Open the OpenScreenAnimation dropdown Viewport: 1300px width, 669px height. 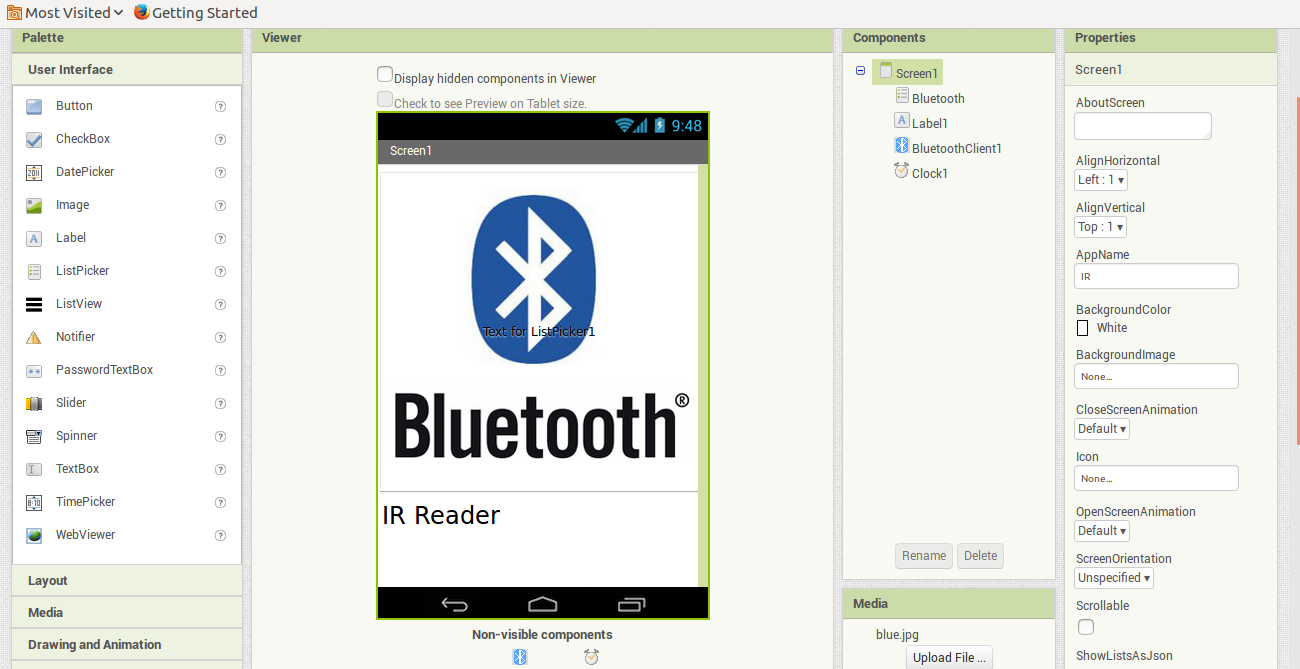click(1102, 531)
